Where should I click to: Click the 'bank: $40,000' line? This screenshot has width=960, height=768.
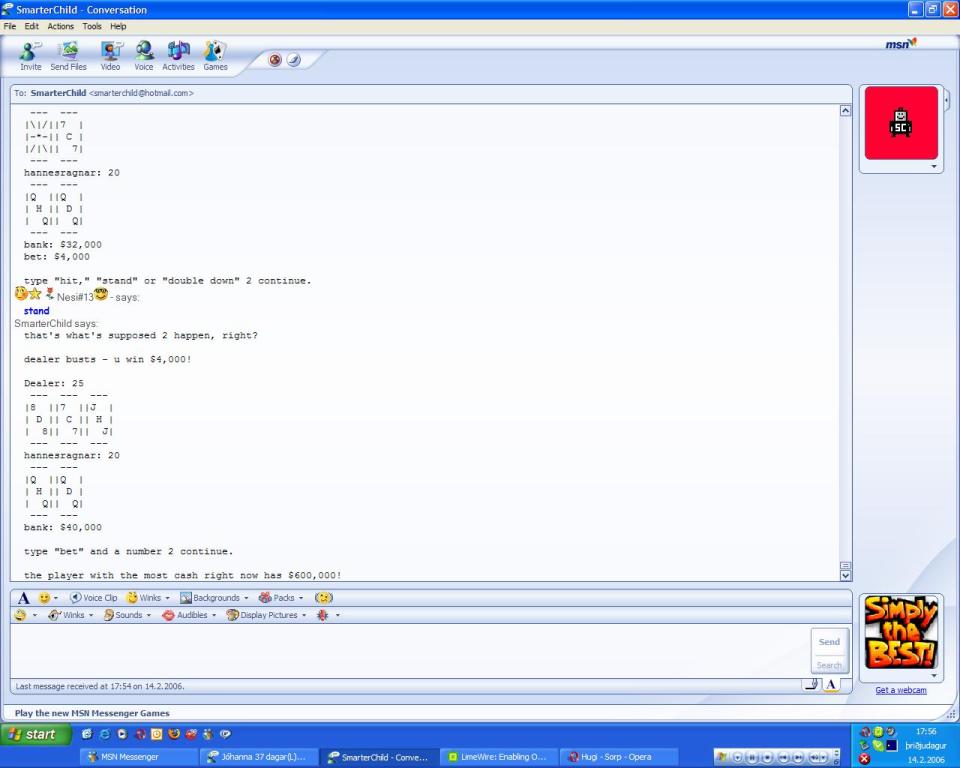pos(63,527)
